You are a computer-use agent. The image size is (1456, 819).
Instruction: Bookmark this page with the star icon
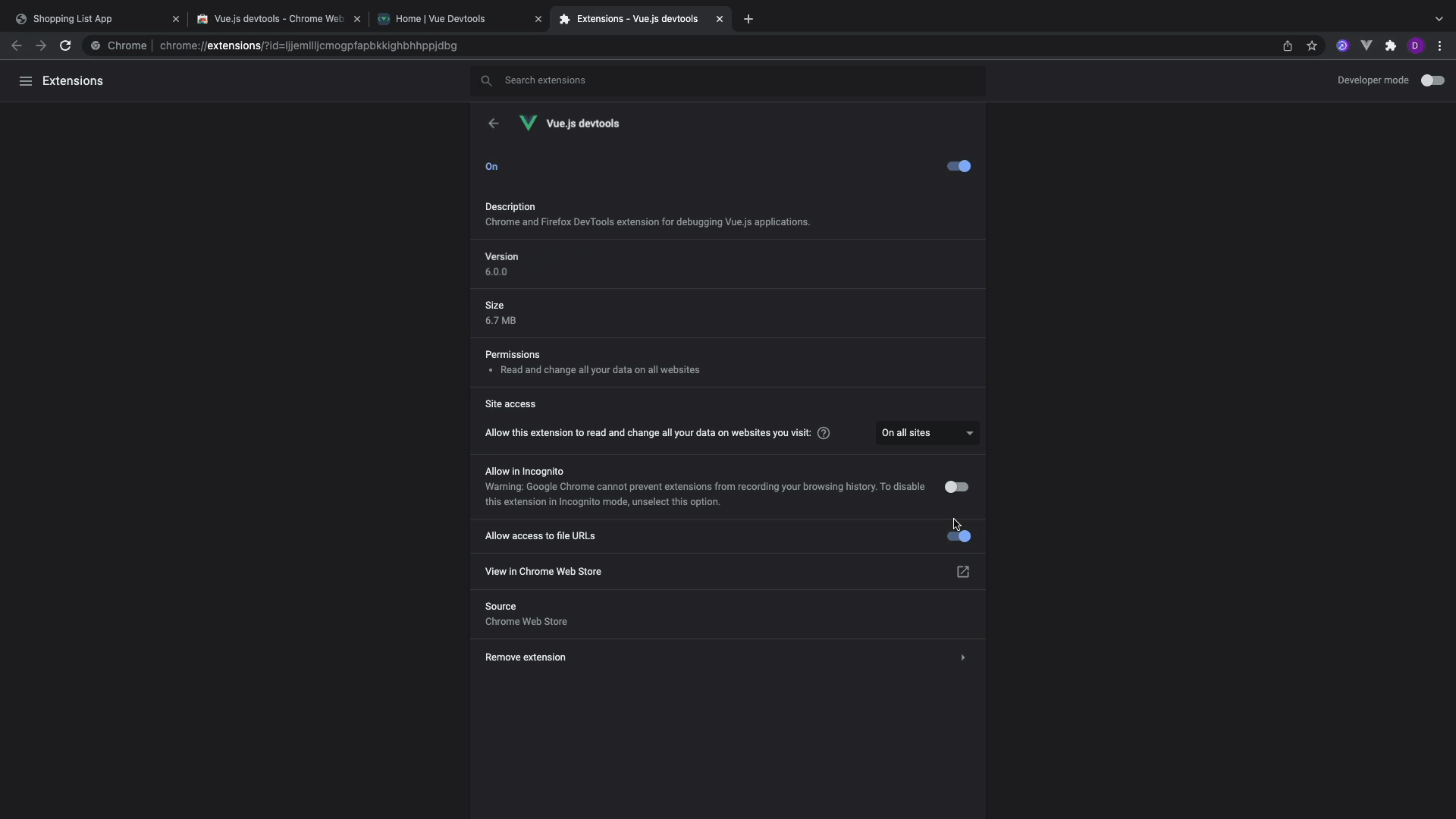click(x=1312, y=45)
